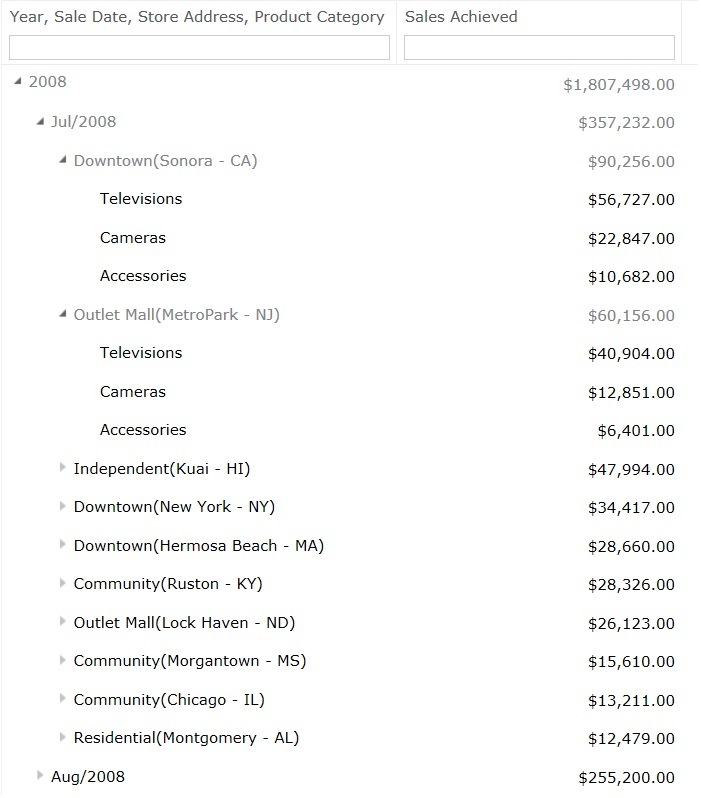701x798 pixels.
Task: Expand the Aug/2008 month row
Action: [x=40, y=776]
